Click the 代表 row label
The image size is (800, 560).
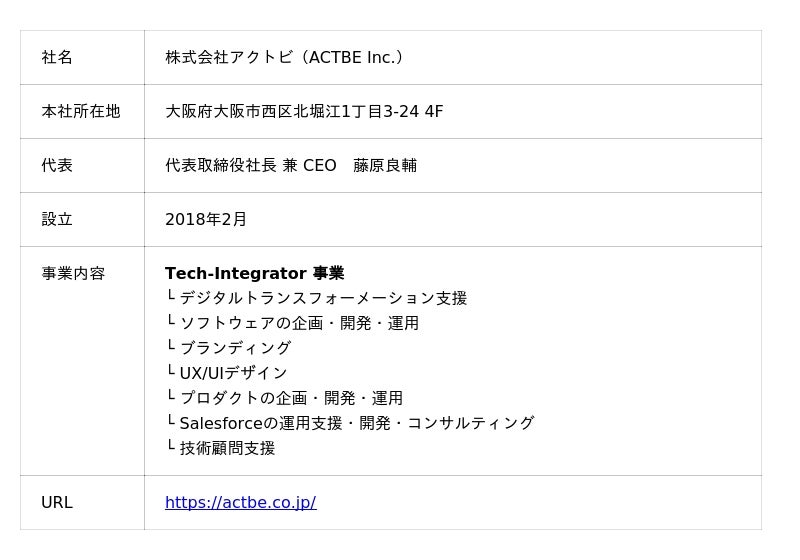point(57,165)
